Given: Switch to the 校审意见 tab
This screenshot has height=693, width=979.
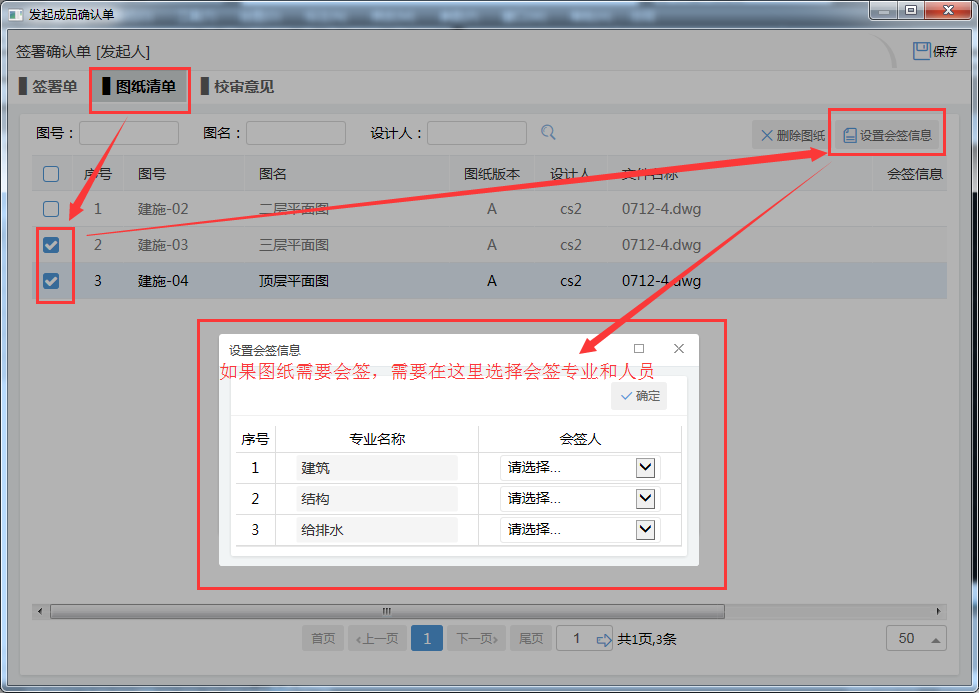Looking at the screenshot, I should pyautogui.click(x=237, y=87).
